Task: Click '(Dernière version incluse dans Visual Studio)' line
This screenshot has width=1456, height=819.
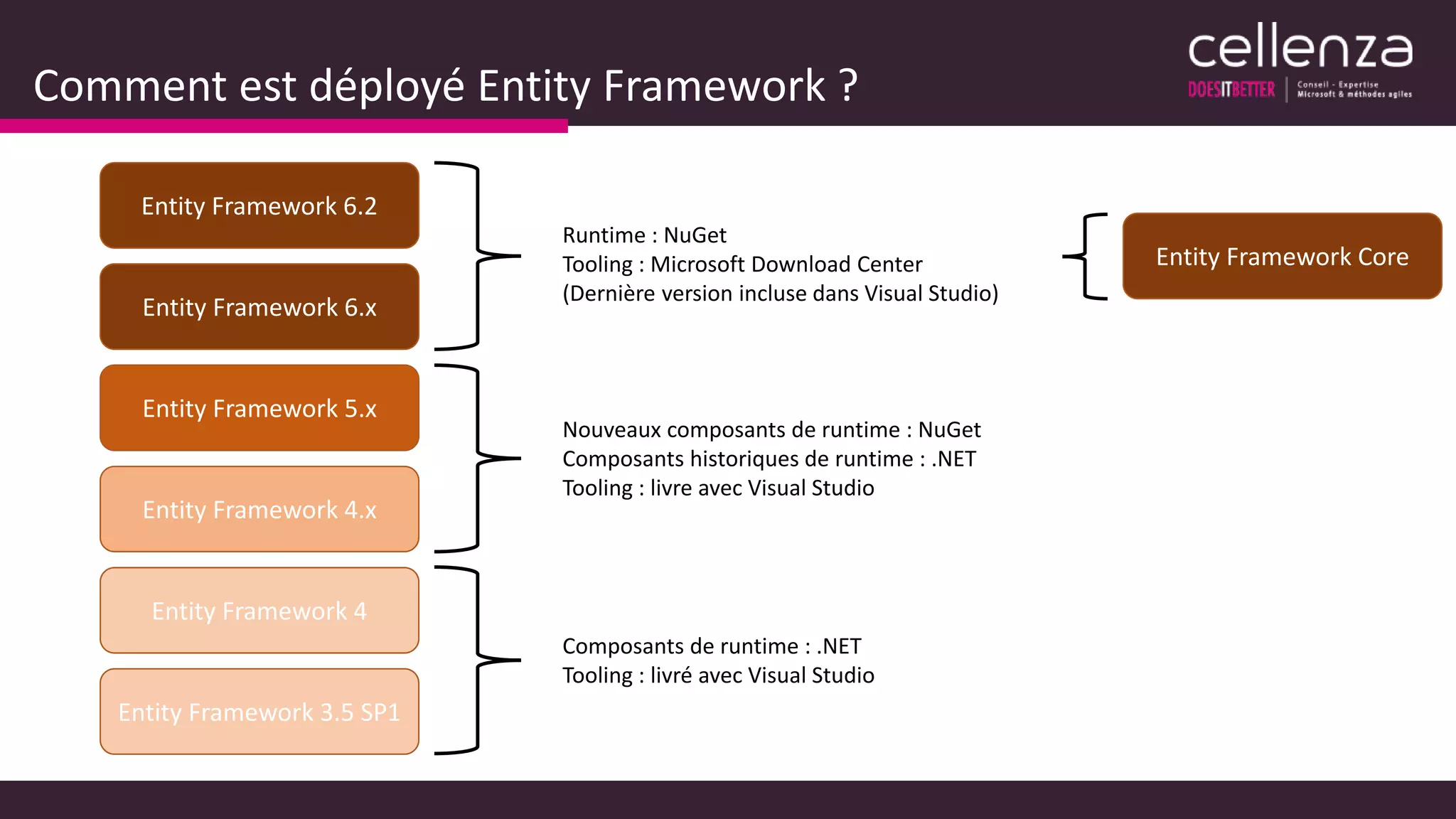Action: [781, 294]
